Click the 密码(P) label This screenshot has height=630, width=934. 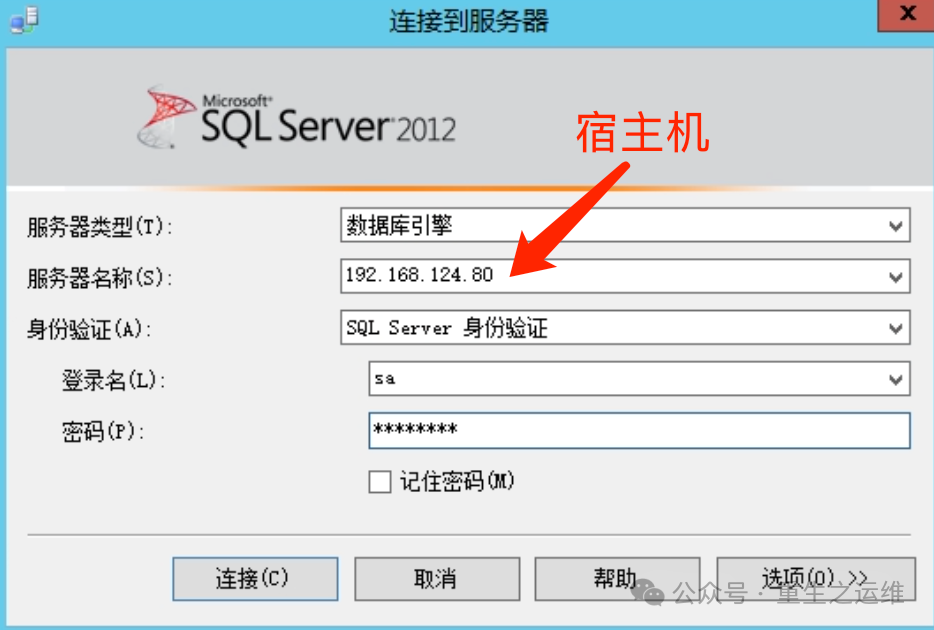click(x=103, y=432)
